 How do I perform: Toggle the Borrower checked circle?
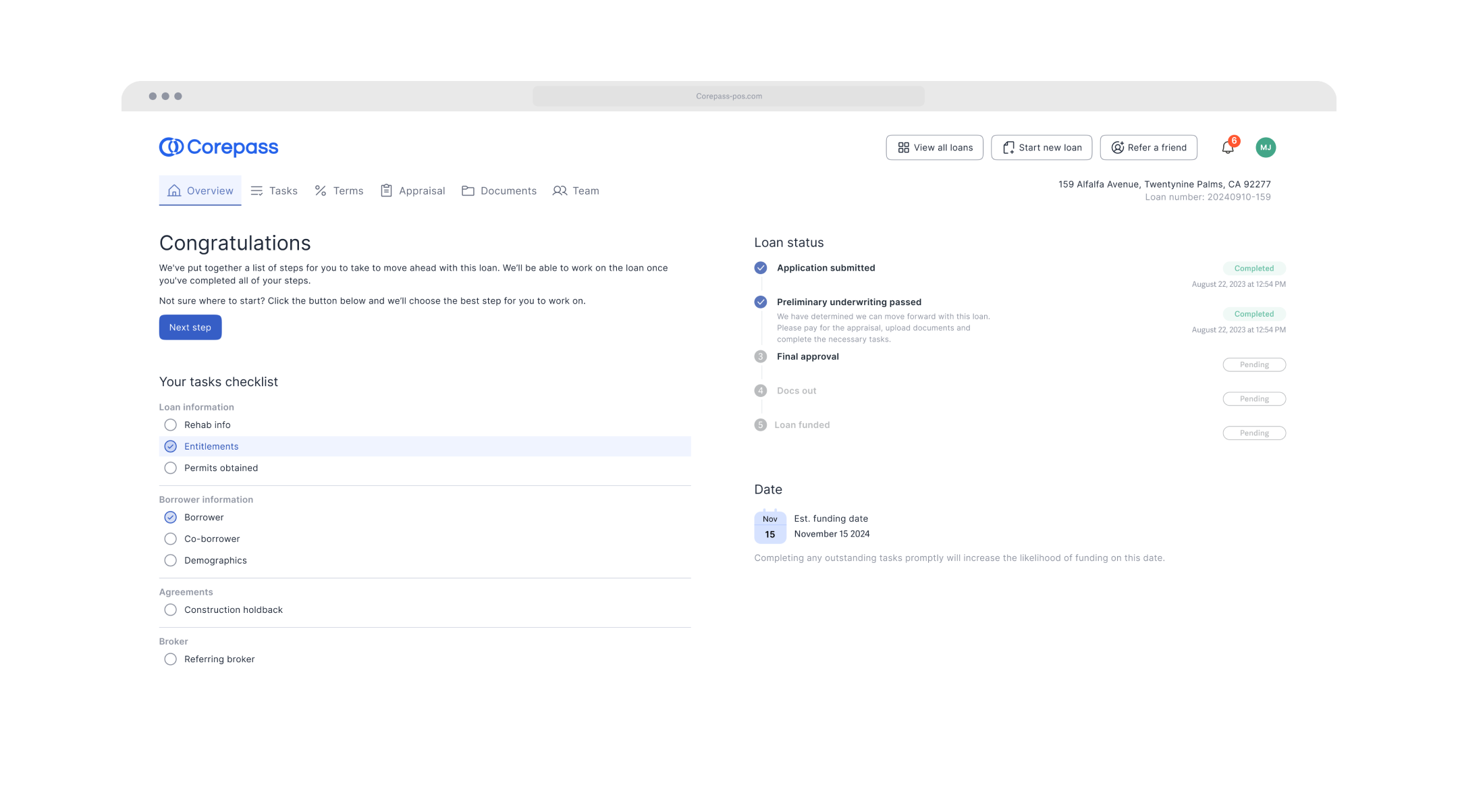pos(171,517)
